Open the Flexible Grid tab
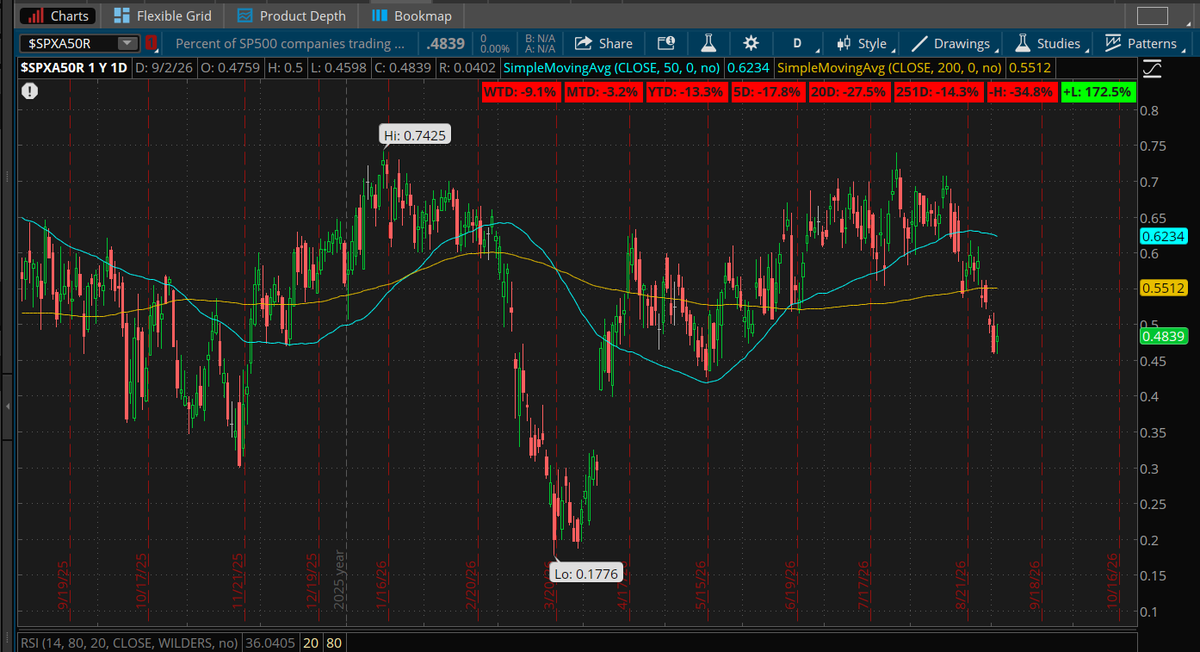This screenshot has width=1200, height=652. [x=162, y=15]
